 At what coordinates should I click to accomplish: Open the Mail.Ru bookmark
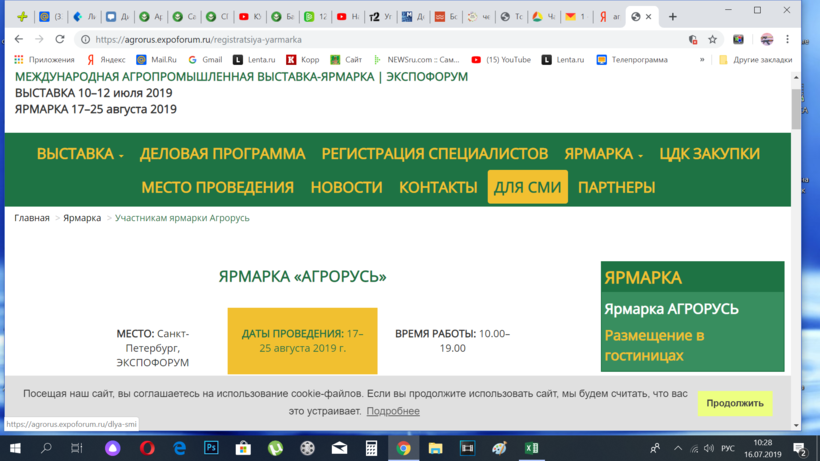(x=156, y=60)
